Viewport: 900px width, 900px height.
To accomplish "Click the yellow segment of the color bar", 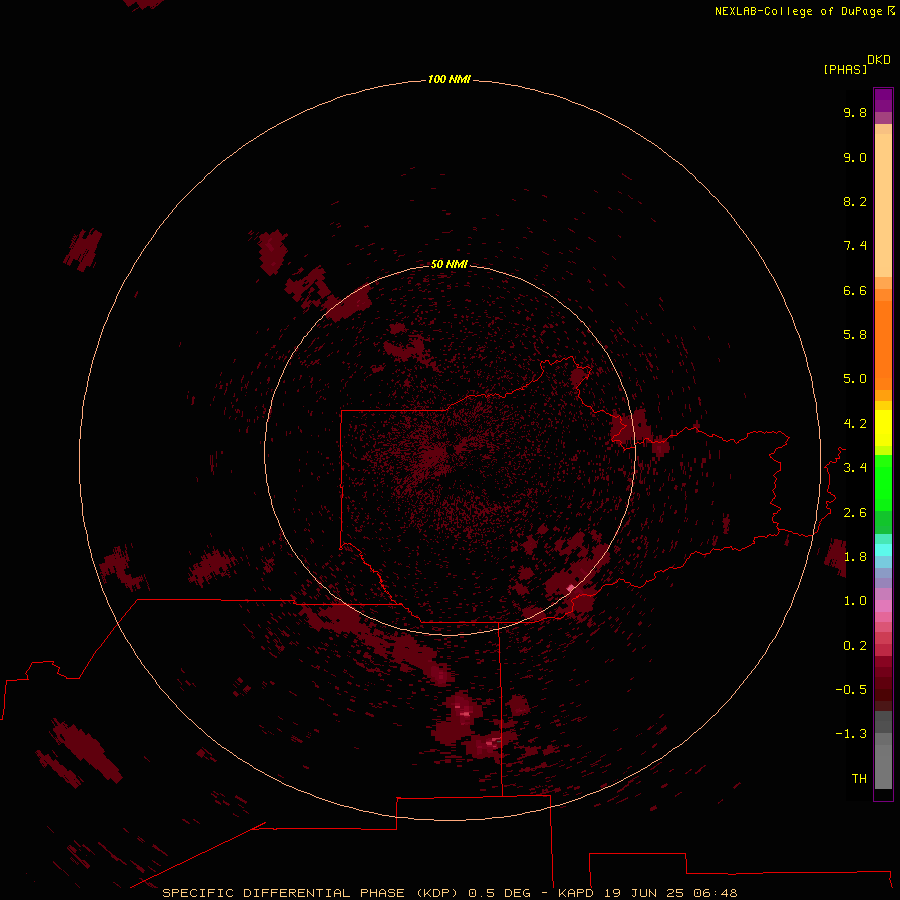I will [x=883, y=428].
